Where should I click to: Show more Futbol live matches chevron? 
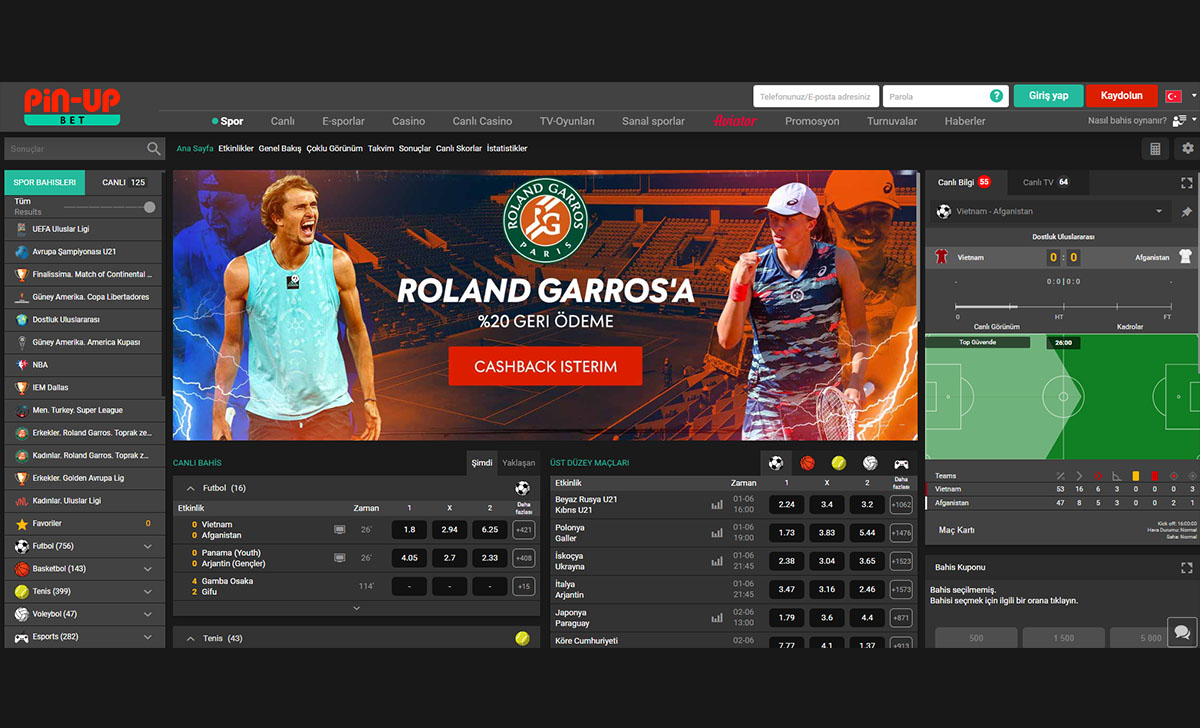point(356,608)
